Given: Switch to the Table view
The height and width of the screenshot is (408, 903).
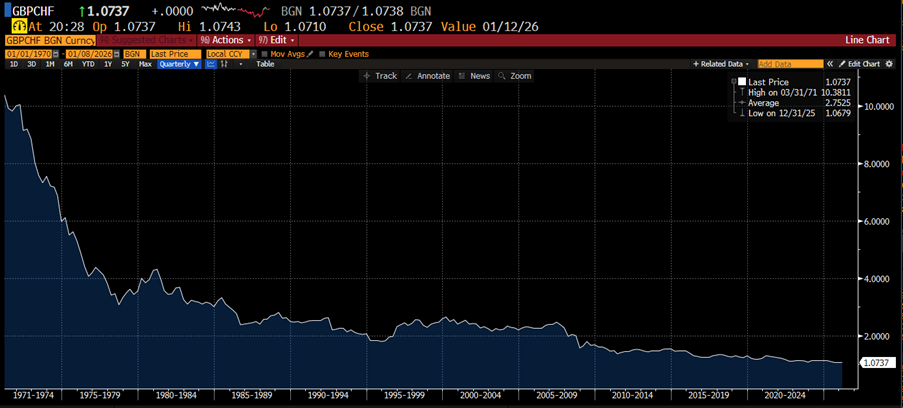Looking at the screenshot, I should tap(265, 64).
